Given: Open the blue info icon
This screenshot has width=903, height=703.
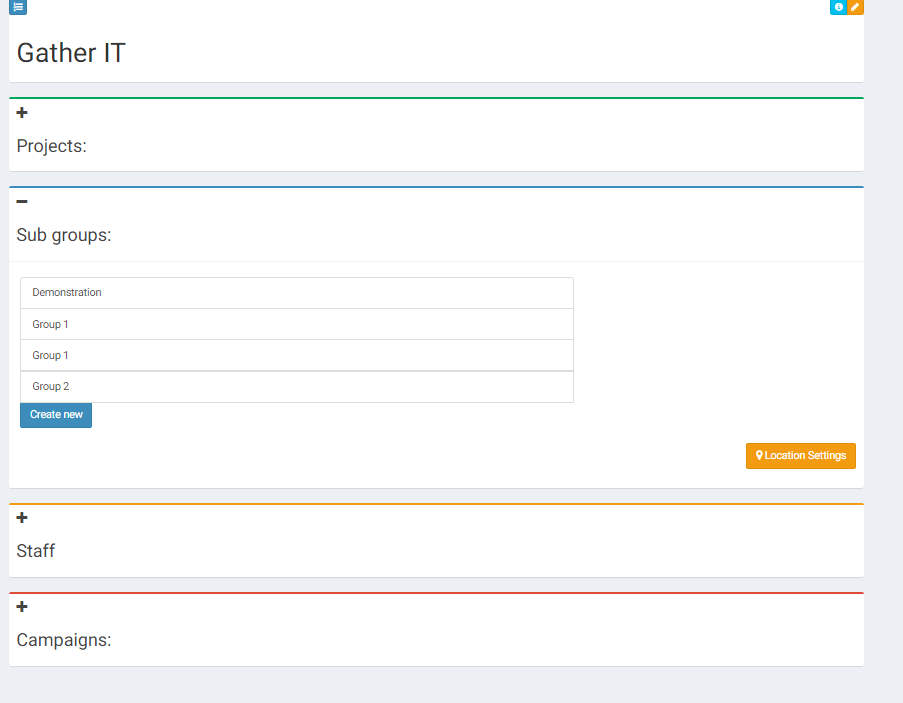Looking at the screenshot, I should pos(838,7).
